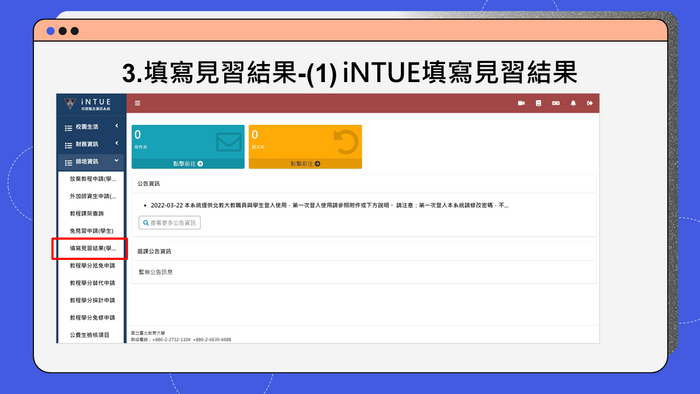Image resolution: width=700 pixels, height=394 pixels.
Task: Click the slide title 填寫見習結果 heading
Action: [350, 73]
